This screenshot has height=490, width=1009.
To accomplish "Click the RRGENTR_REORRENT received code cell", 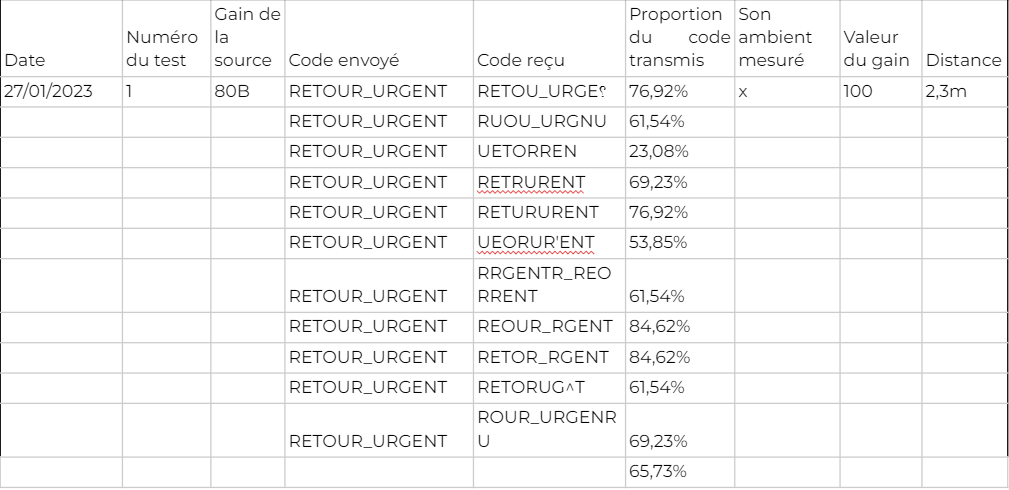I will pyautogui.click(x=550, y=285).
